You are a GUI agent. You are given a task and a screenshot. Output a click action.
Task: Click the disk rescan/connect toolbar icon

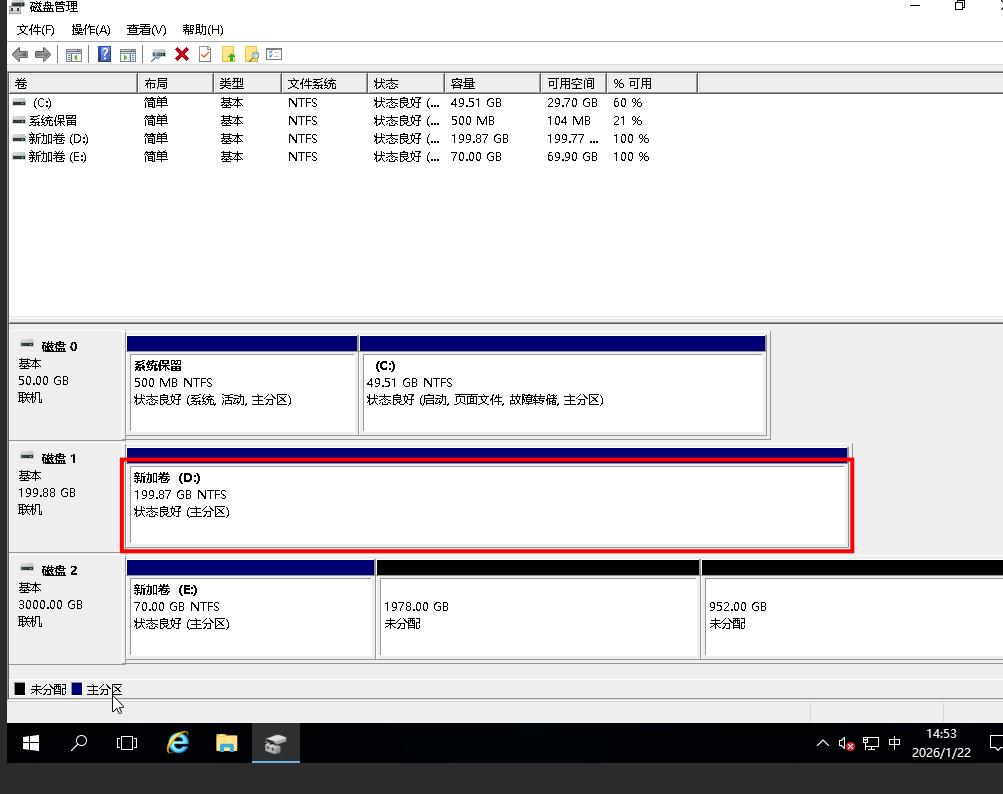point(158,54)
